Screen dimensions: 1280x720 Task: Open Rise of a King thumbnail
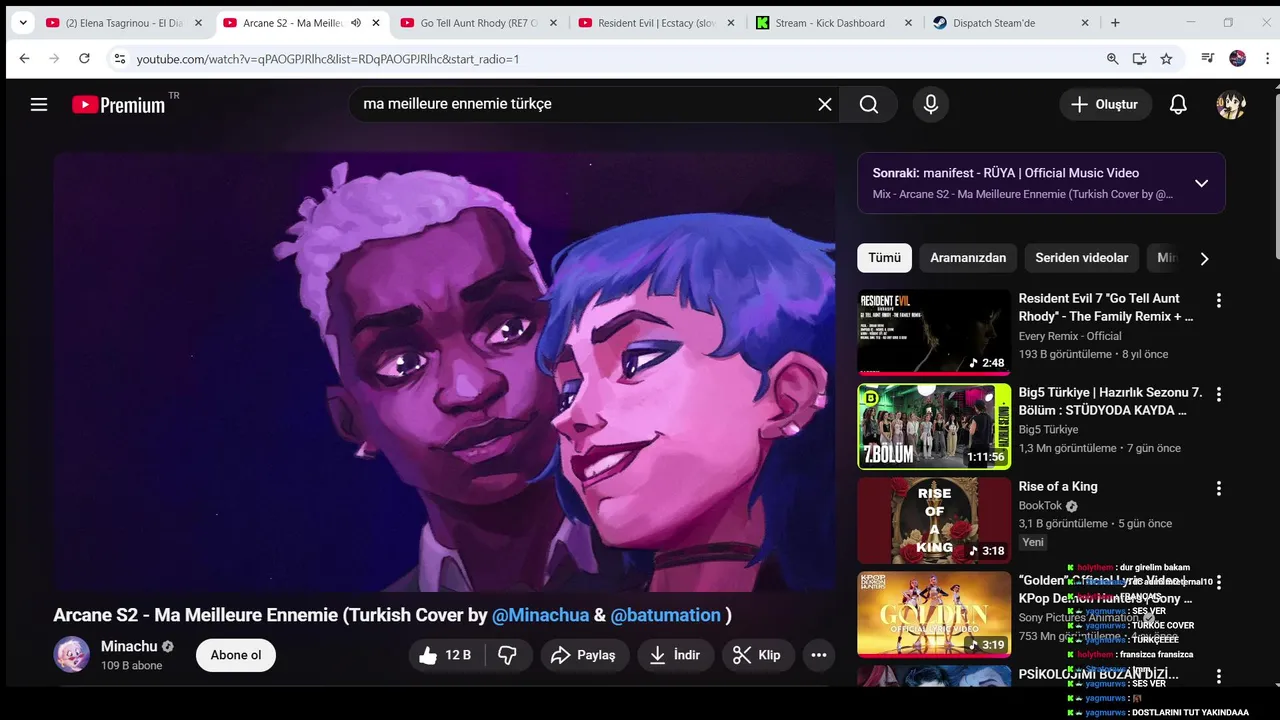click(x=934, y=520)
